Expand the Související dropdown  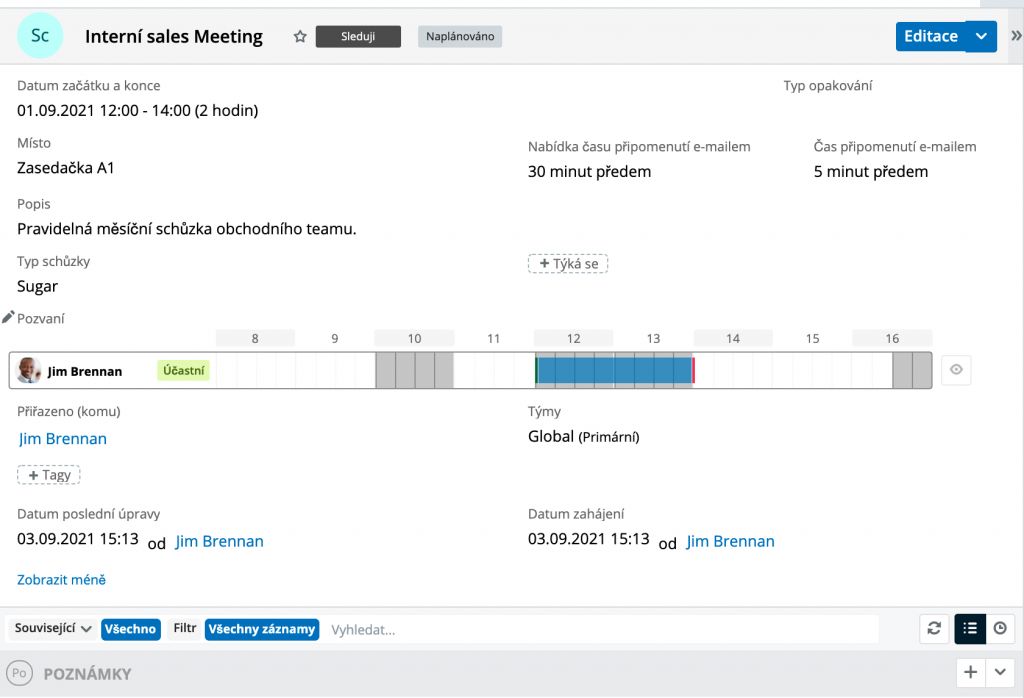pyautogui.click(x=53, y=629)
